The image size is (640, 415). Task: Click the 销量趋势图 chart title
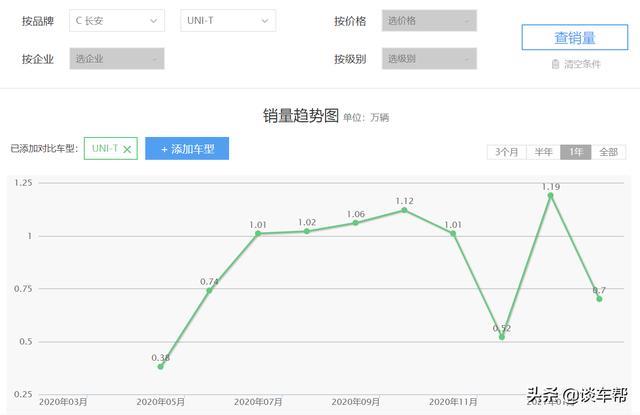(301, 116)
